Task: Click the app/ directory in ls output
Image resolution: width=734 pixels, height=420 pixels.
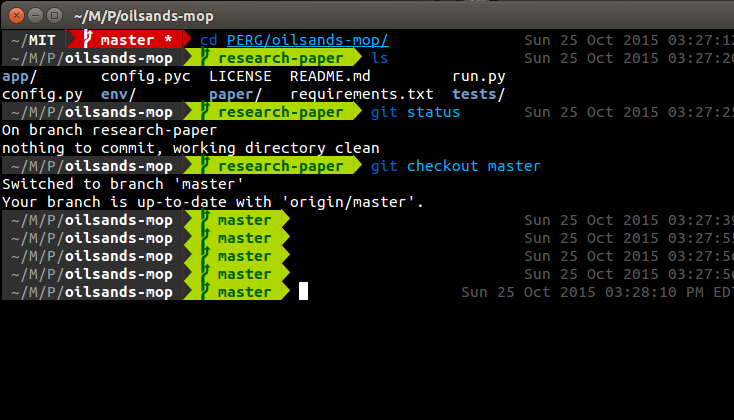Action: (19, 76)
